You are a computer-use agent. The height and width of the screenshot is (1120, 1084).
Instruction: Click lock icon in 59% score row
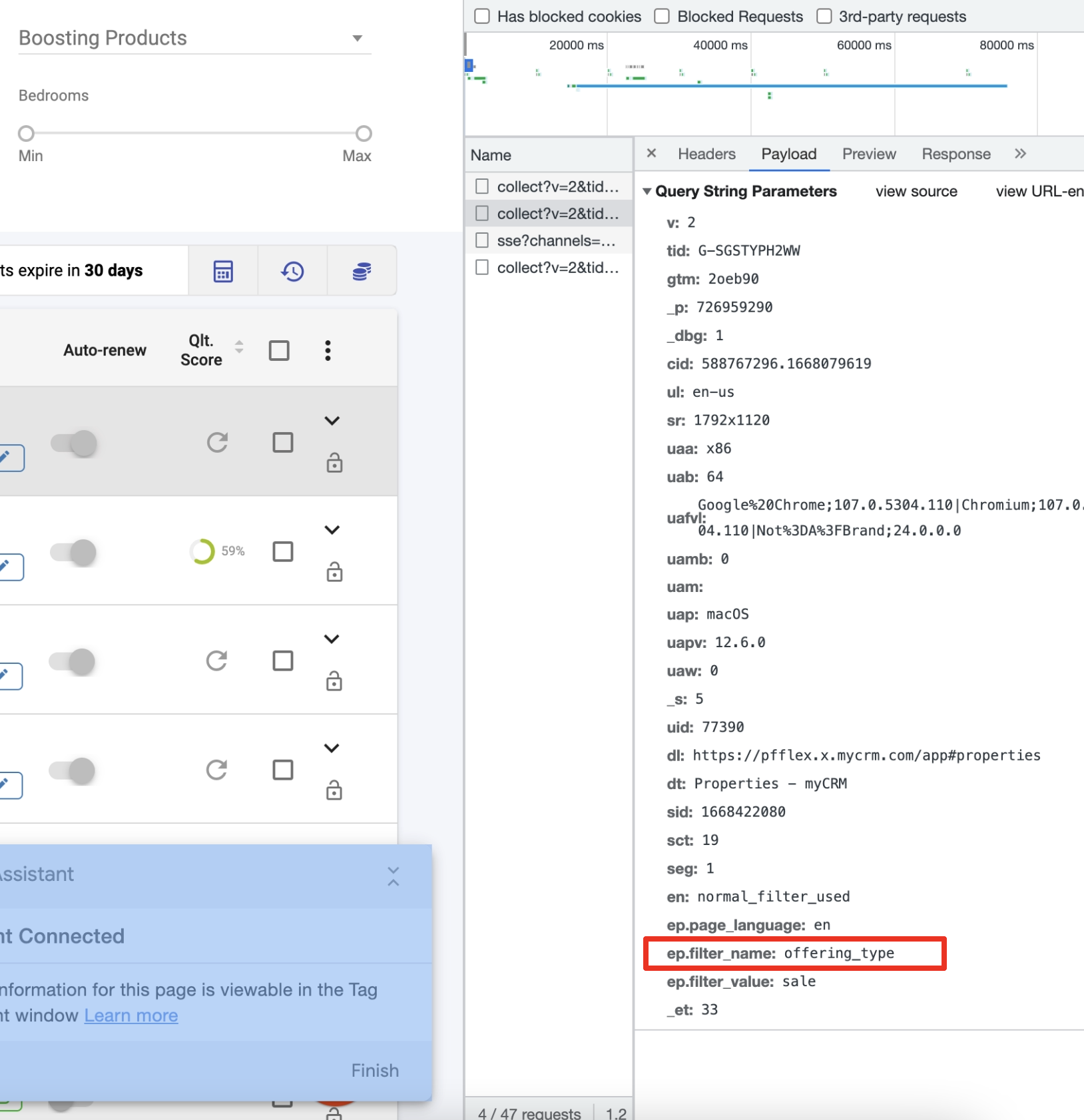[334, 571]
